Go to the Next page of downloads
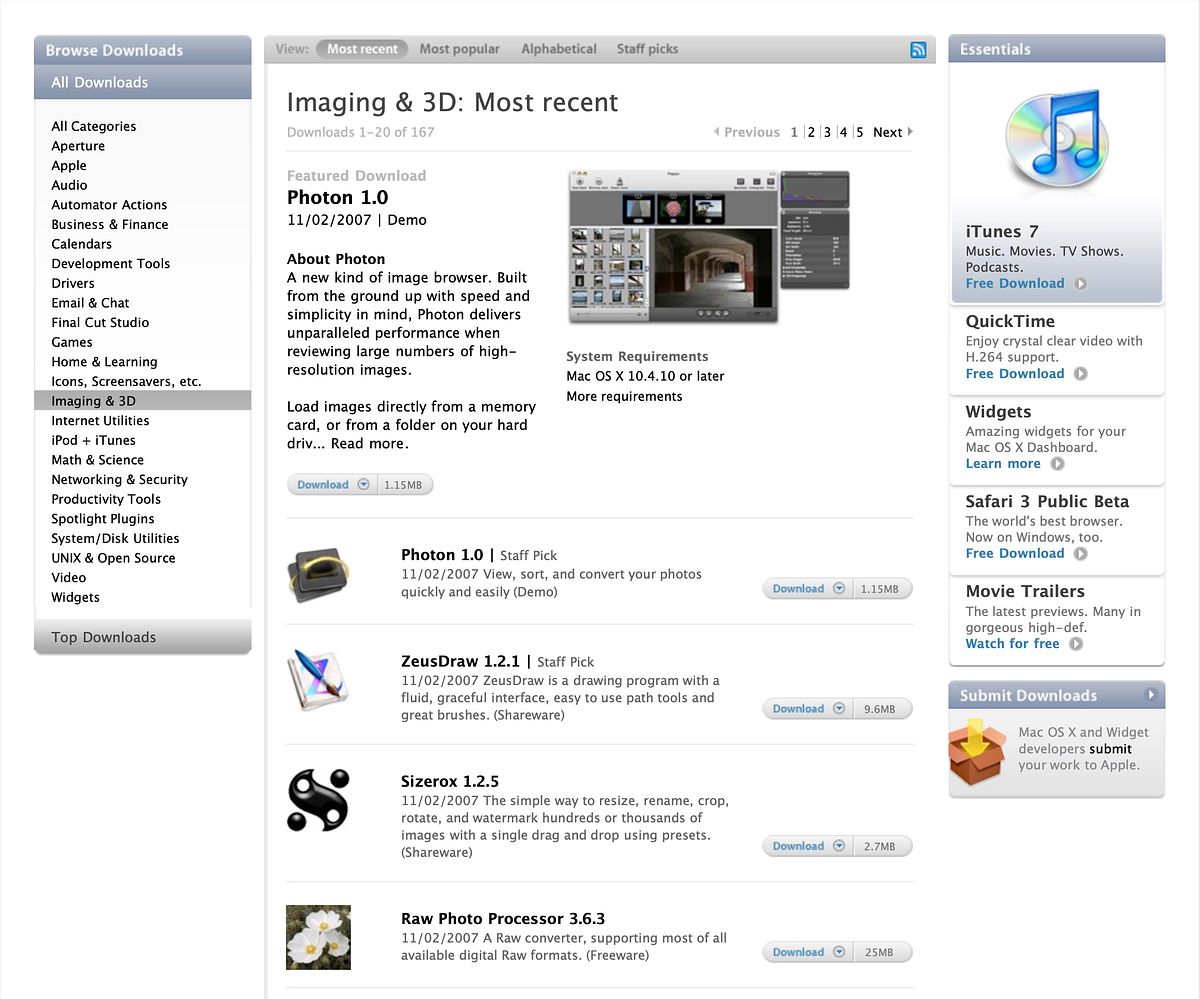The height and width of the screenshot is (999, 1200). (x=888, y=132)
